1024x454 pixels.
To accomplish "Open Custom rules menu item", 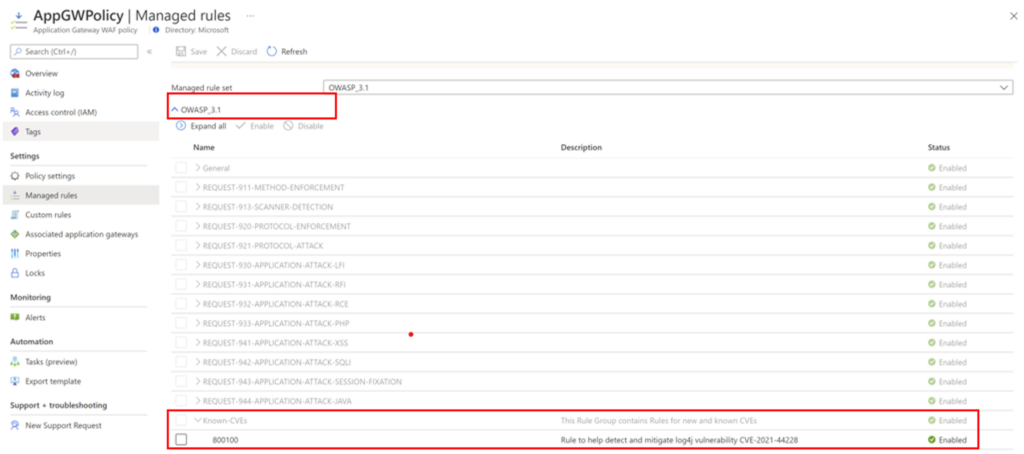I will pos(48,215).
